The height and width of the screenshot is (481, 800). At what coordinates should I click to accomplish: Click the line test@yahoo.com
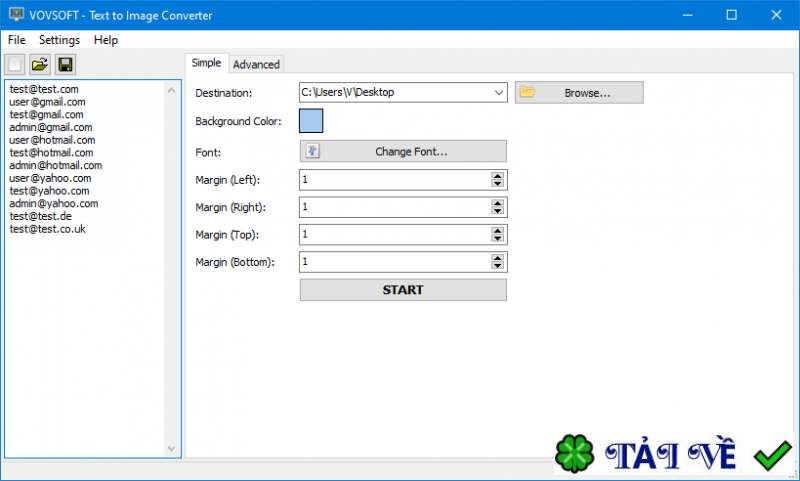tap(49, 191)
